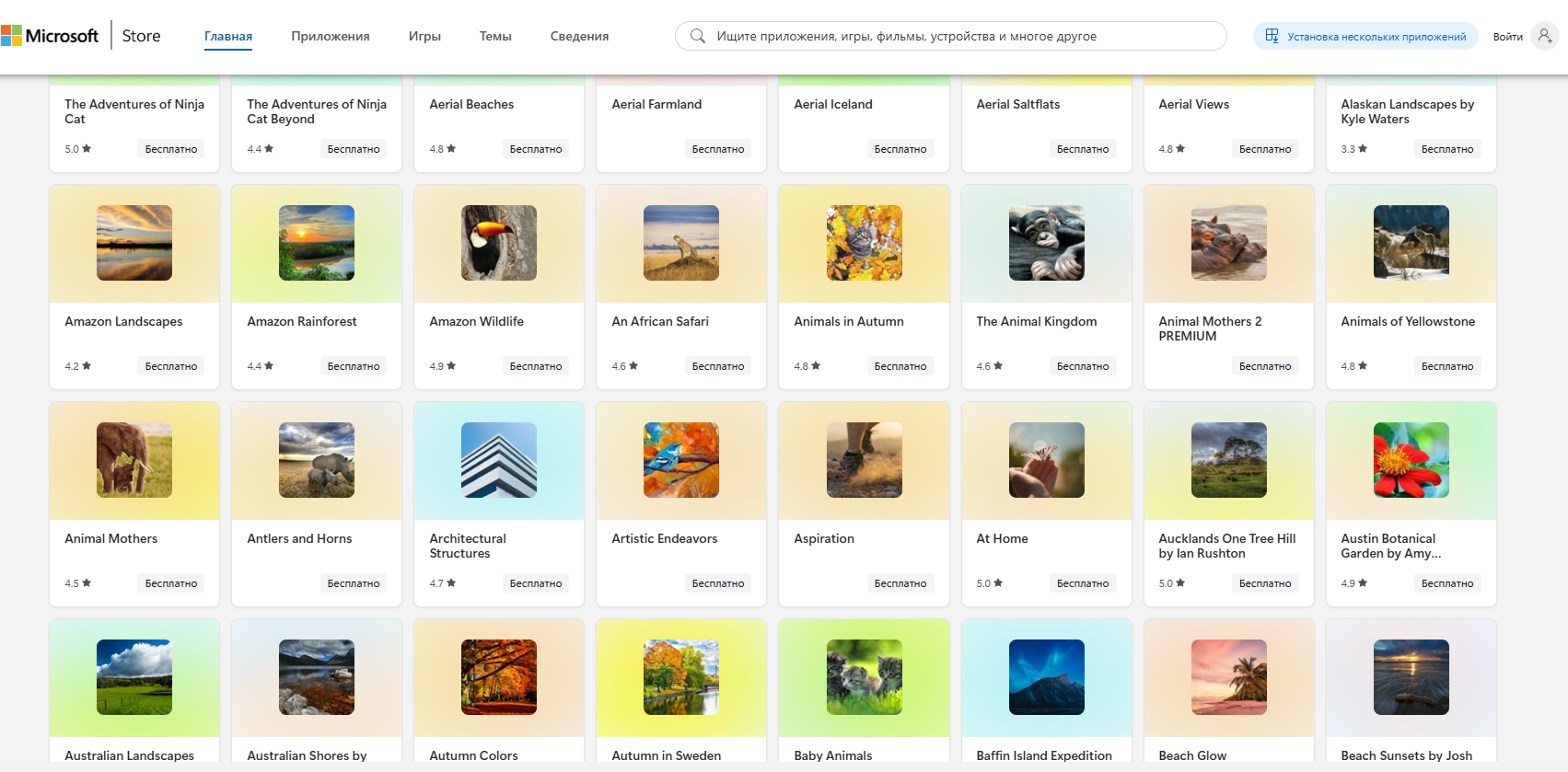Go to the Главная tab

point(228,37)
